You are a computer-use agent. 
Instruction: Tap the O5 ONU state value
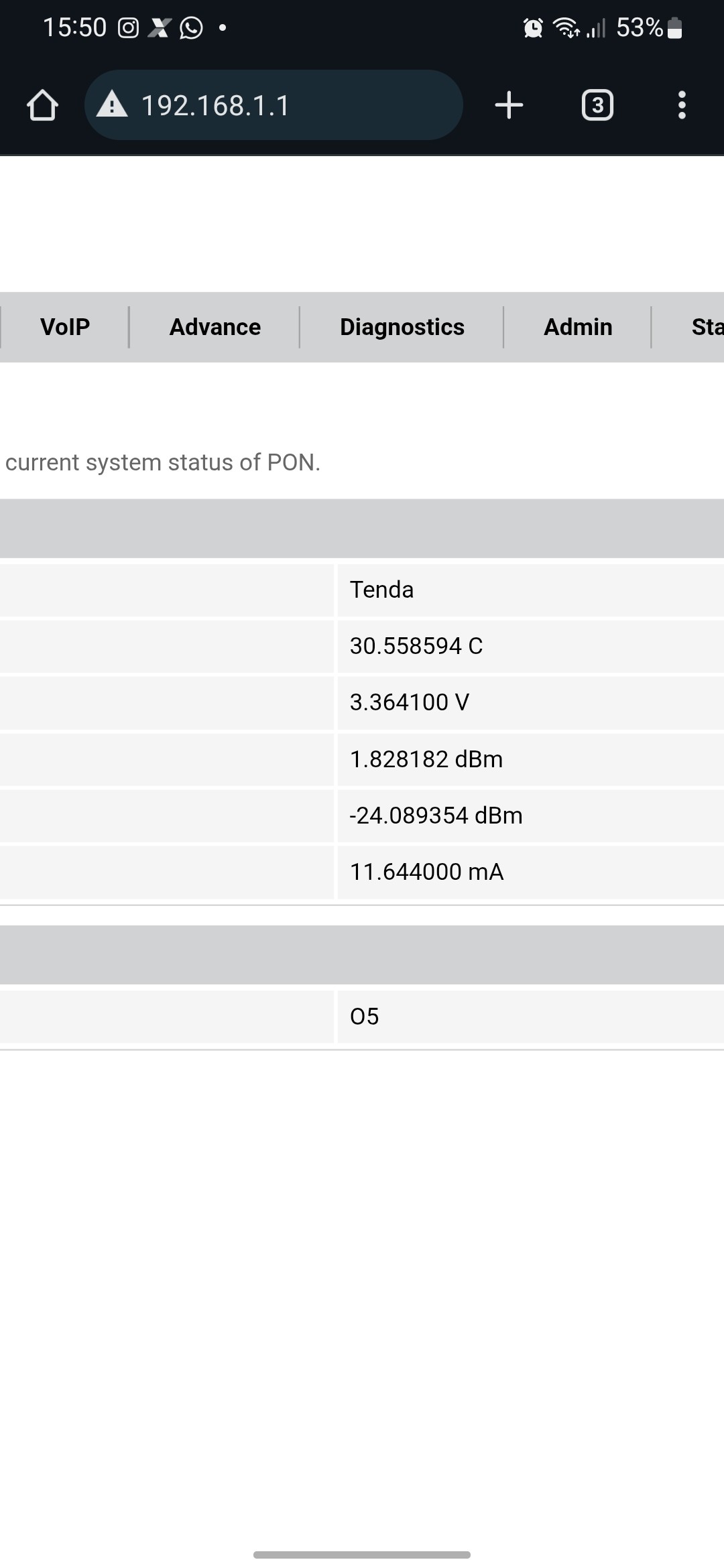[365, 1017]
